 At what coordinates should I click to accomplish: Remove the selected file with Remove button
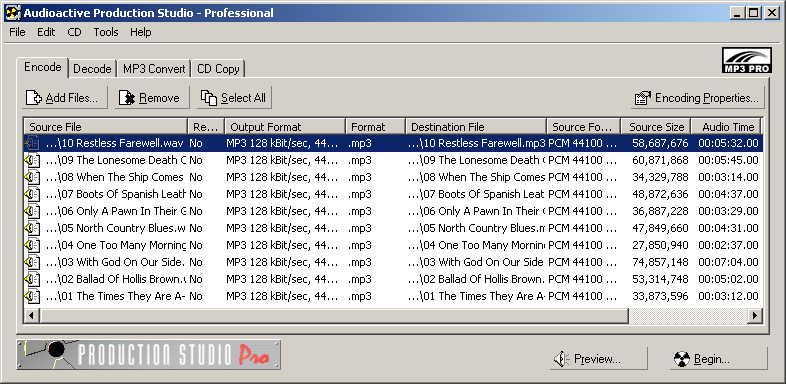click(x=152, y=98)
